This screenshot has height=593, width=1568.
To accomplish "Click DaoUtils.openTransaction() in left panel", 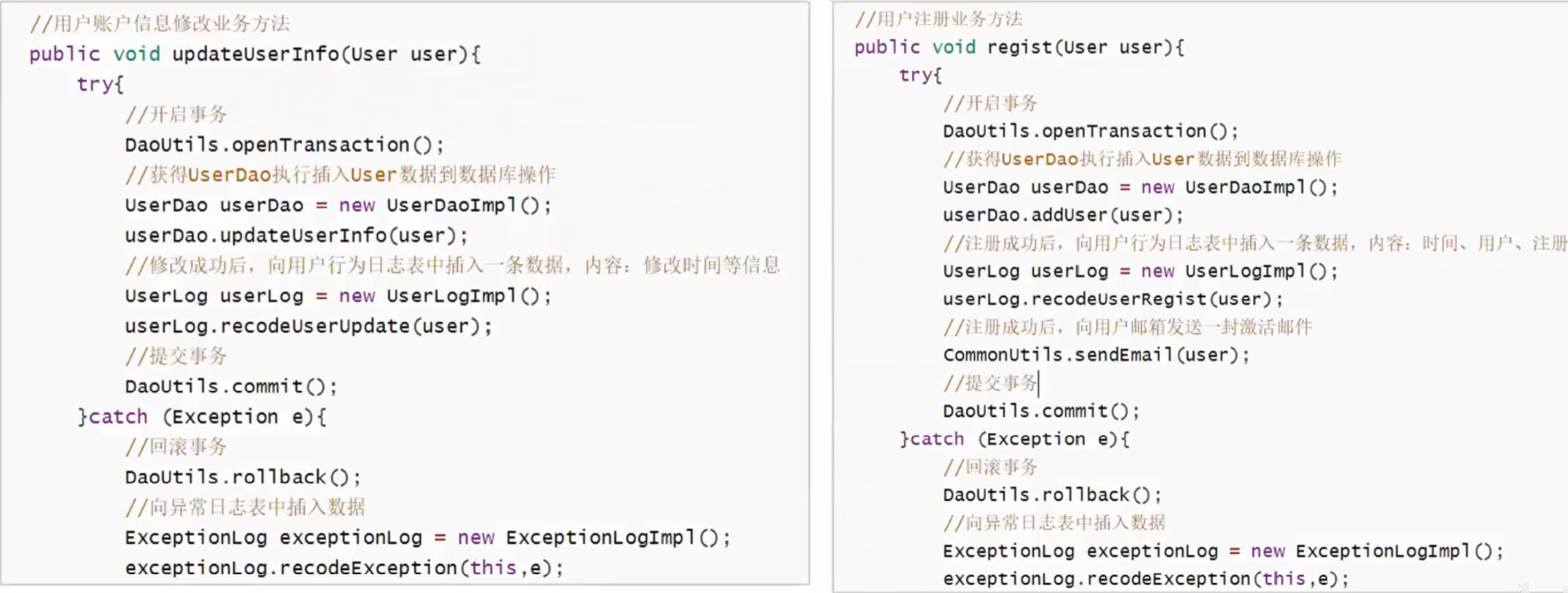I will (284, 145).
